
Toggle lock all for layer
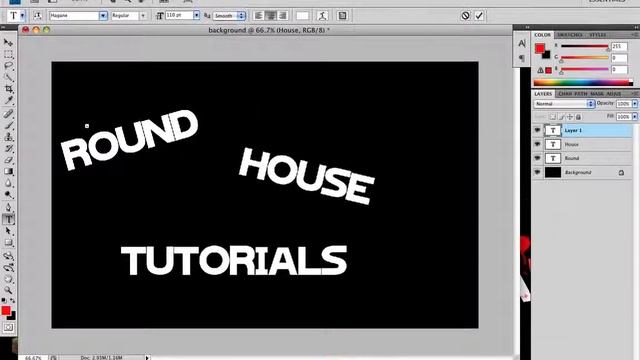578,117
